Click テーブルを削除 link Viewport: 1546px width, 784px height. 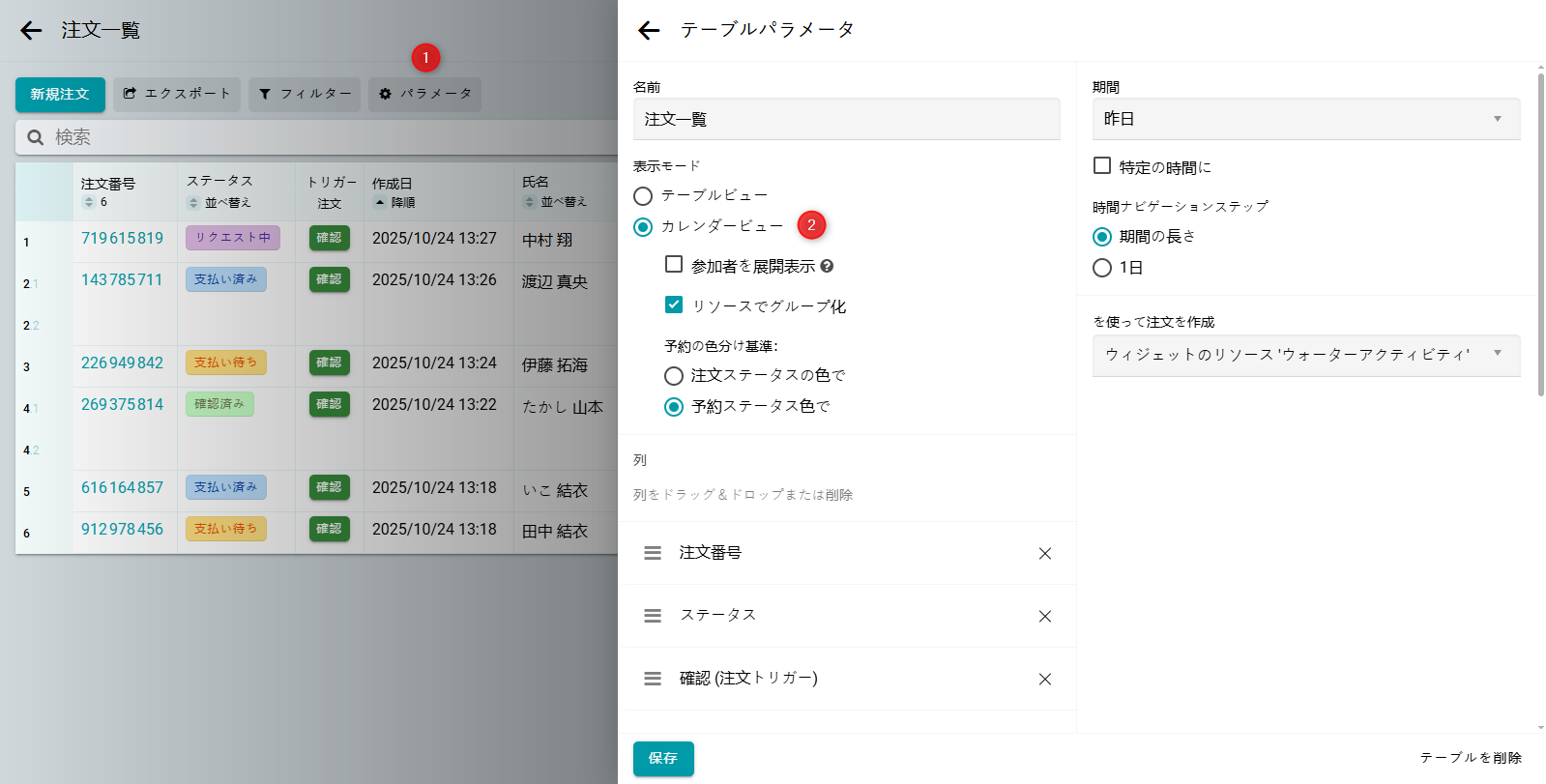1470,758
